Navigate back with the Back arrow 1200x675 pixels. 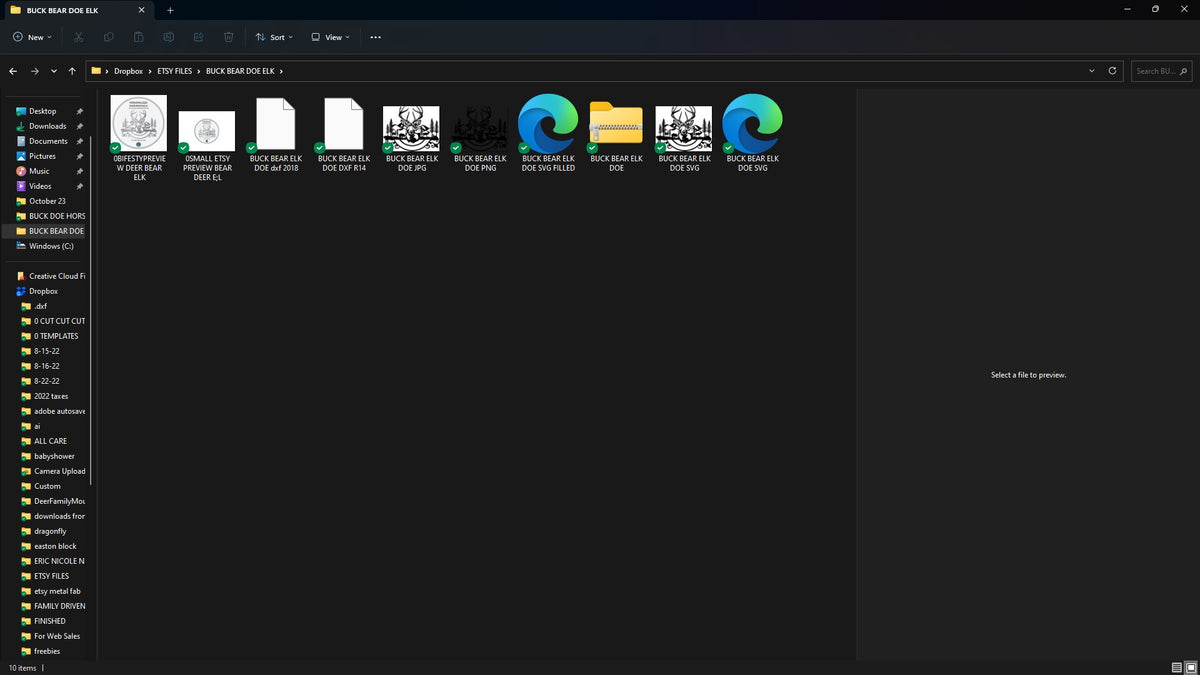pos(13,71)
